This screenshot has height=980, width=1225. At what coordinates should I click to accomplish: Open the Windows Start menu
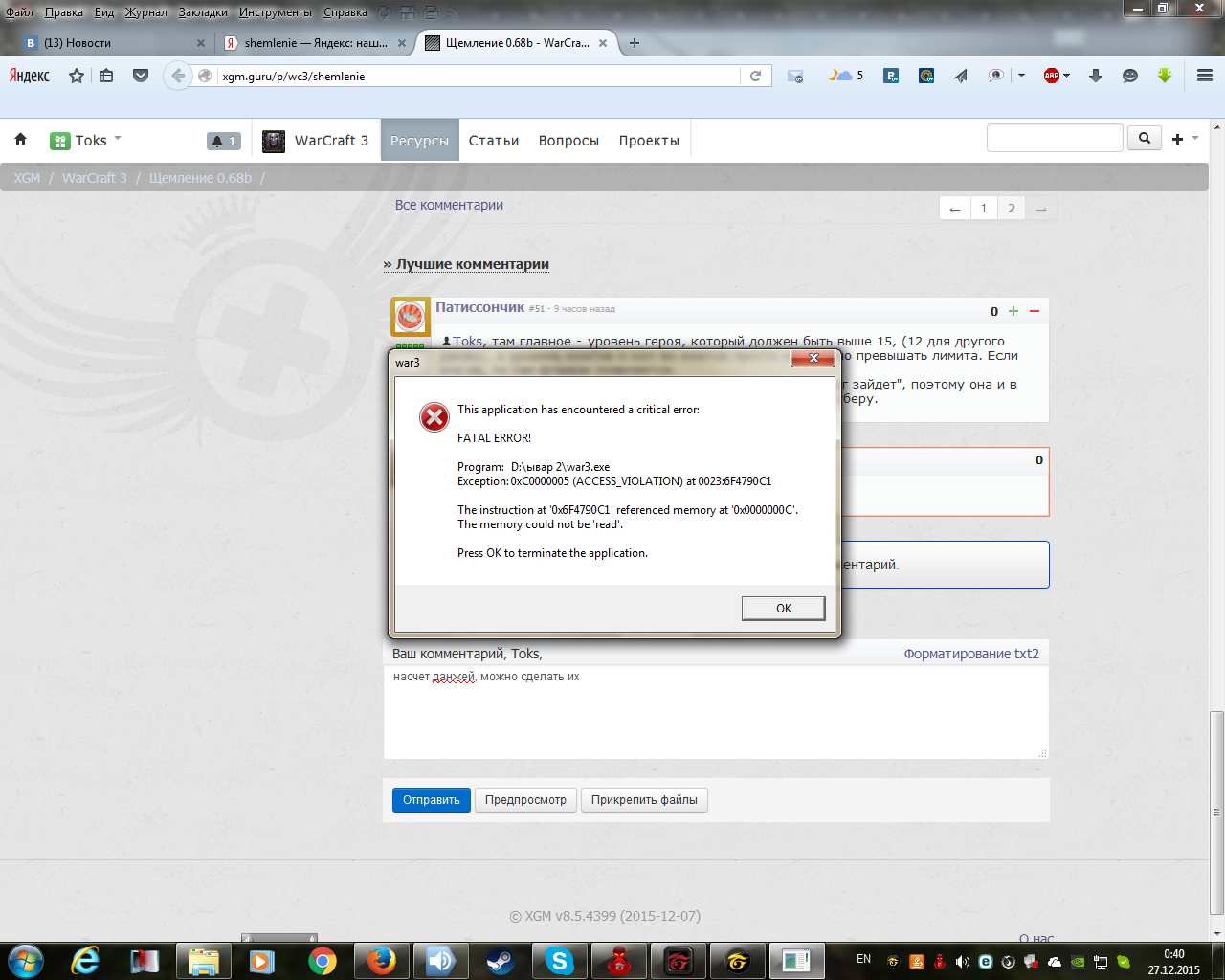[x=25, y=960]
